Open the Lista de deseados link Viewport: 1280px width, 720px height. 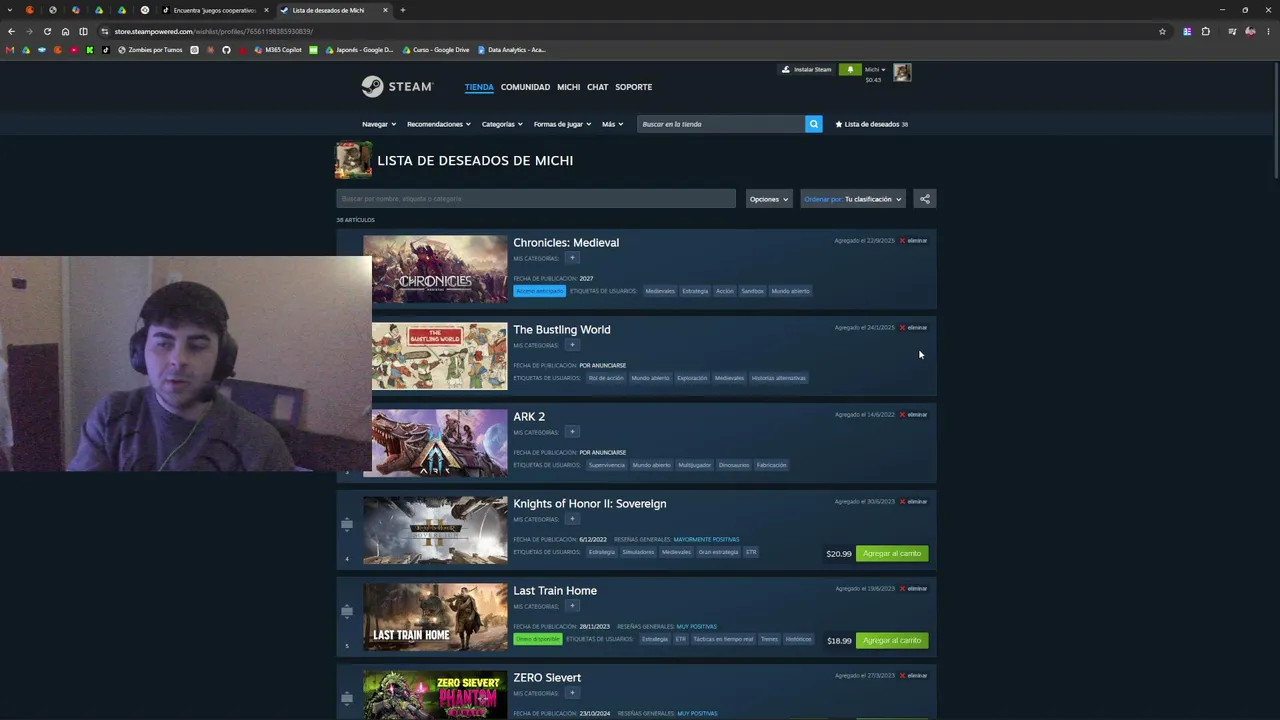(871, 124)
